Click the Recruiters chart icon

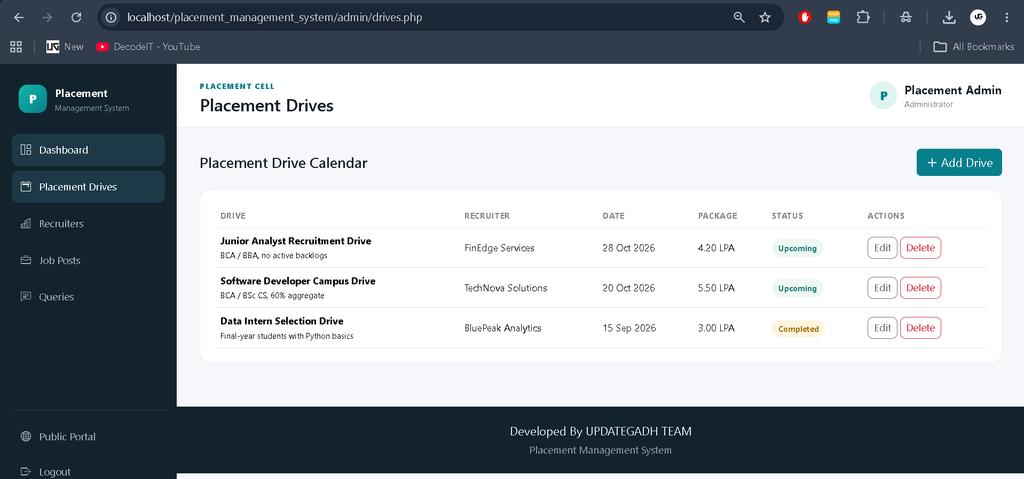[26, 223]
